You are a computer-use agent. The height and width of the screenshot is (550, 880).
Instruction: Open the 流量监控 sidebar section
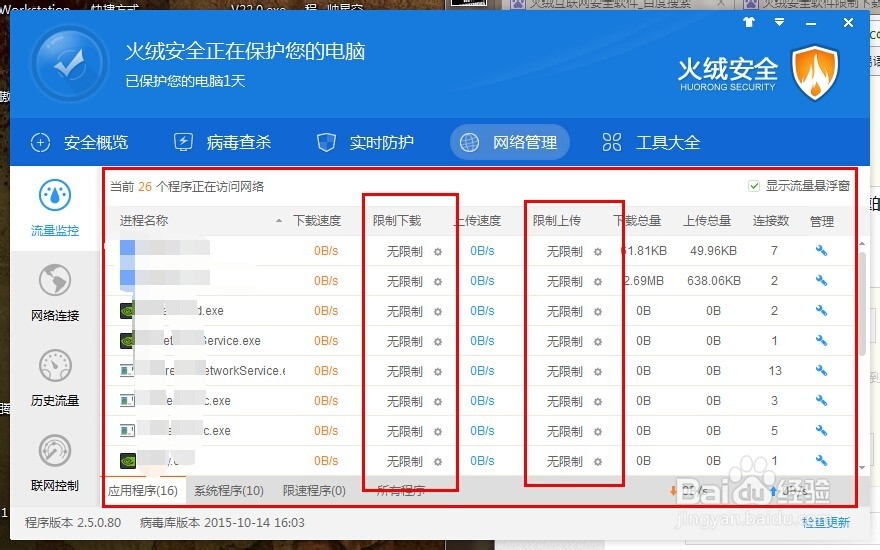point(54,208)
